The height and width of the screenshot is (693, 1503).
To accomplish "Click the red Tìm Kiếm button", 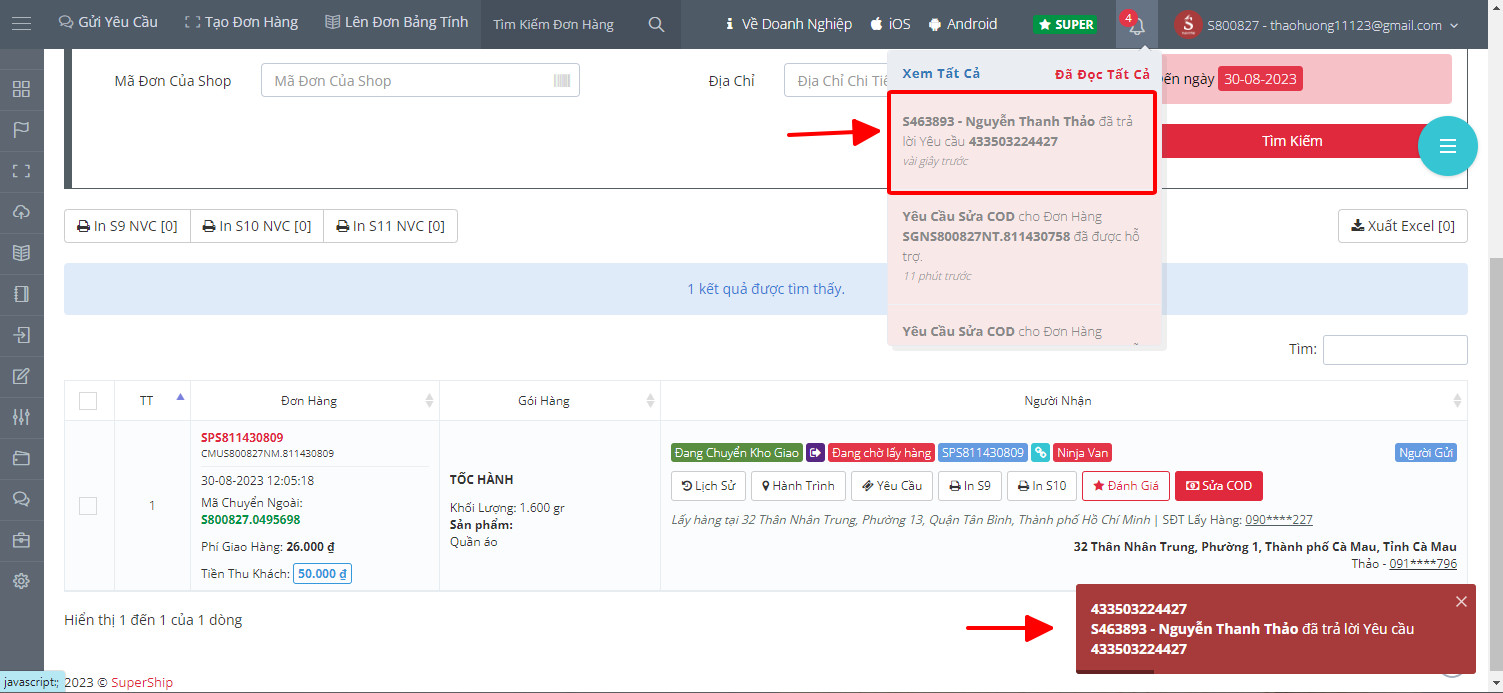I will pyautogui.click(x=1292, y=141).
